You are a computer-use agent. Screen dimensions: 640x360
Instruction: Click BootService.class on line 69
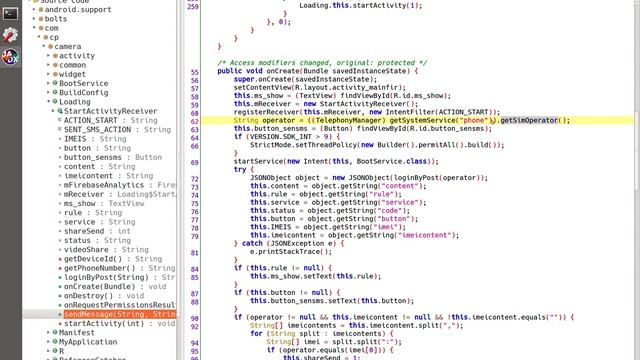click(x=392, y=161)
